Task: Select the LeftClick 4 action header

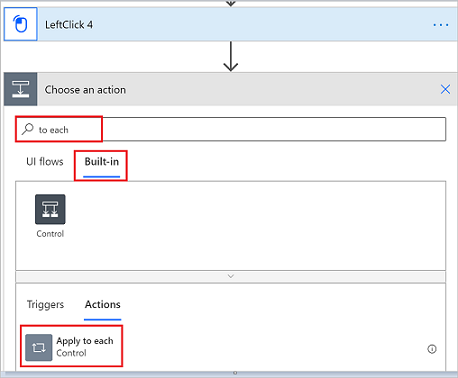Action: click(x=230, y=24)
